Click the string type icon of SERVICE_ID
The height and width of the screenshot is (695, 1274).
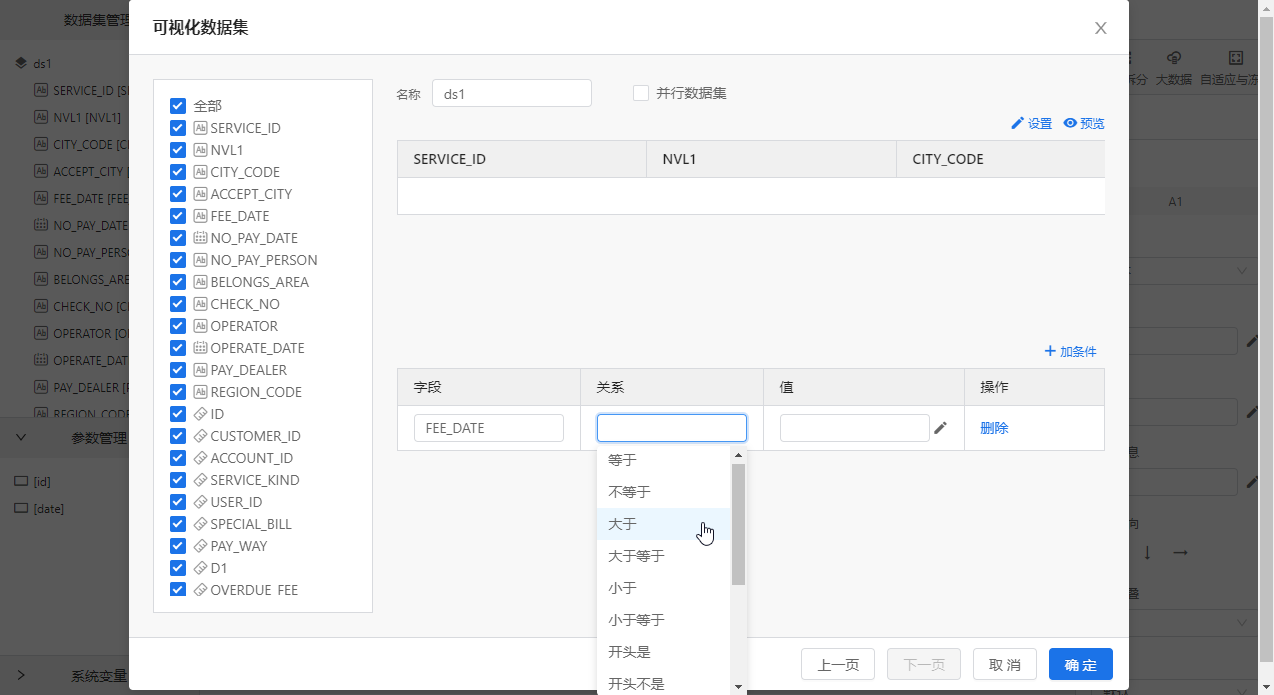point(200,128)
